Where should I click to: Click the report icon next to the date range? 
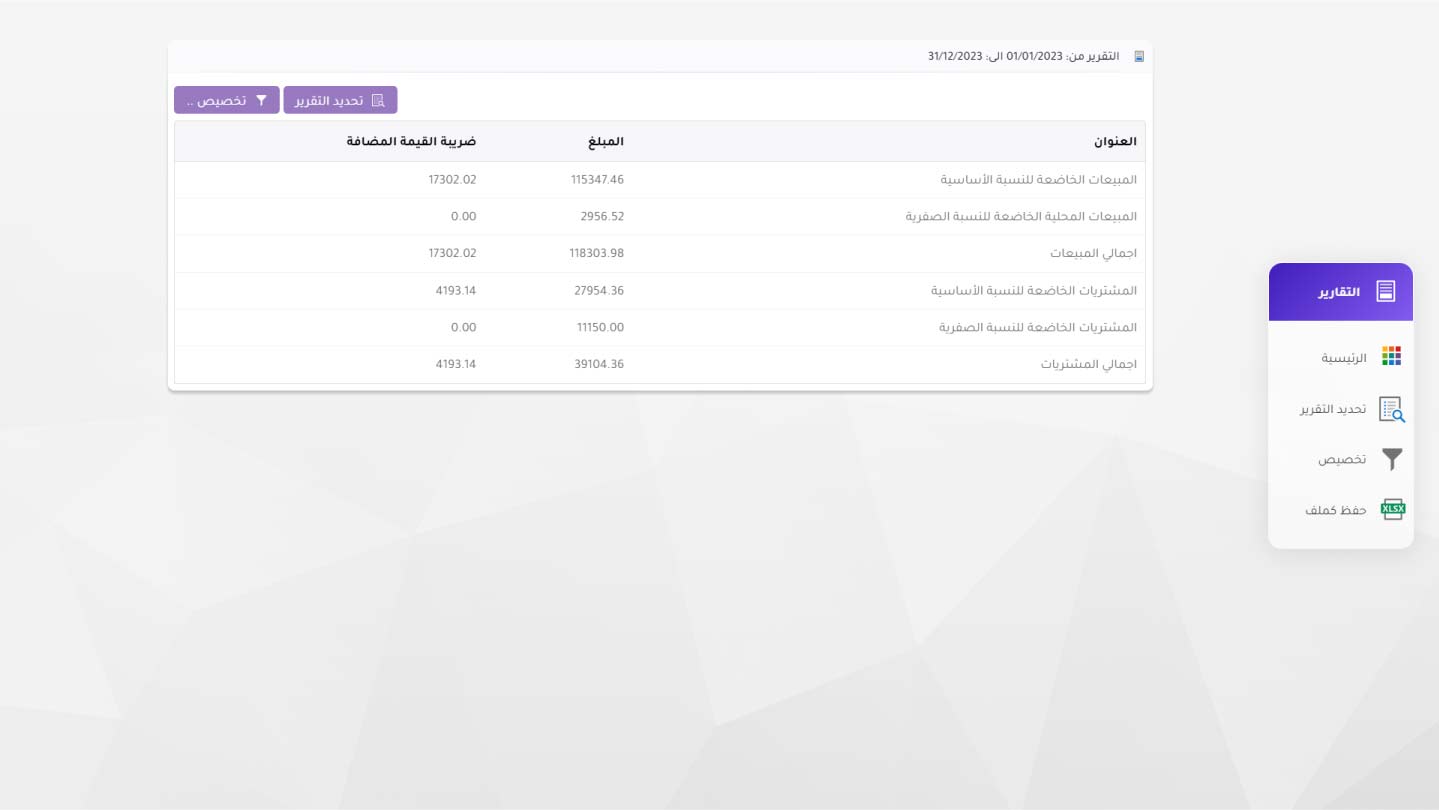point(1139,57)
